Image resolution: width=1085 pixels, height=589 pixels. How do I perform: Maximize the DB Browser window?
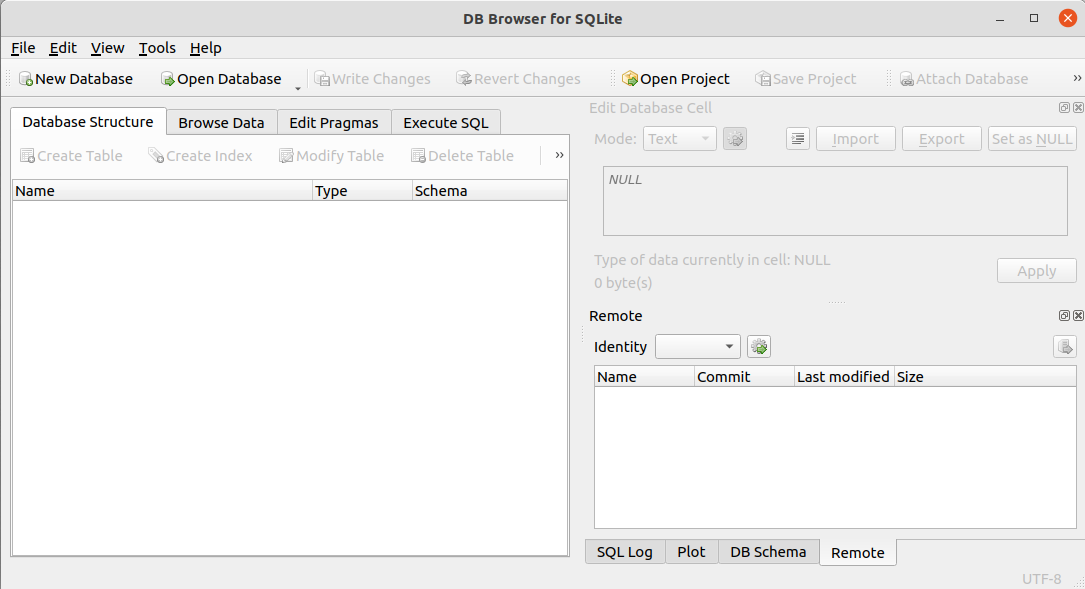pyautogui.click(x=1034, y=19)
